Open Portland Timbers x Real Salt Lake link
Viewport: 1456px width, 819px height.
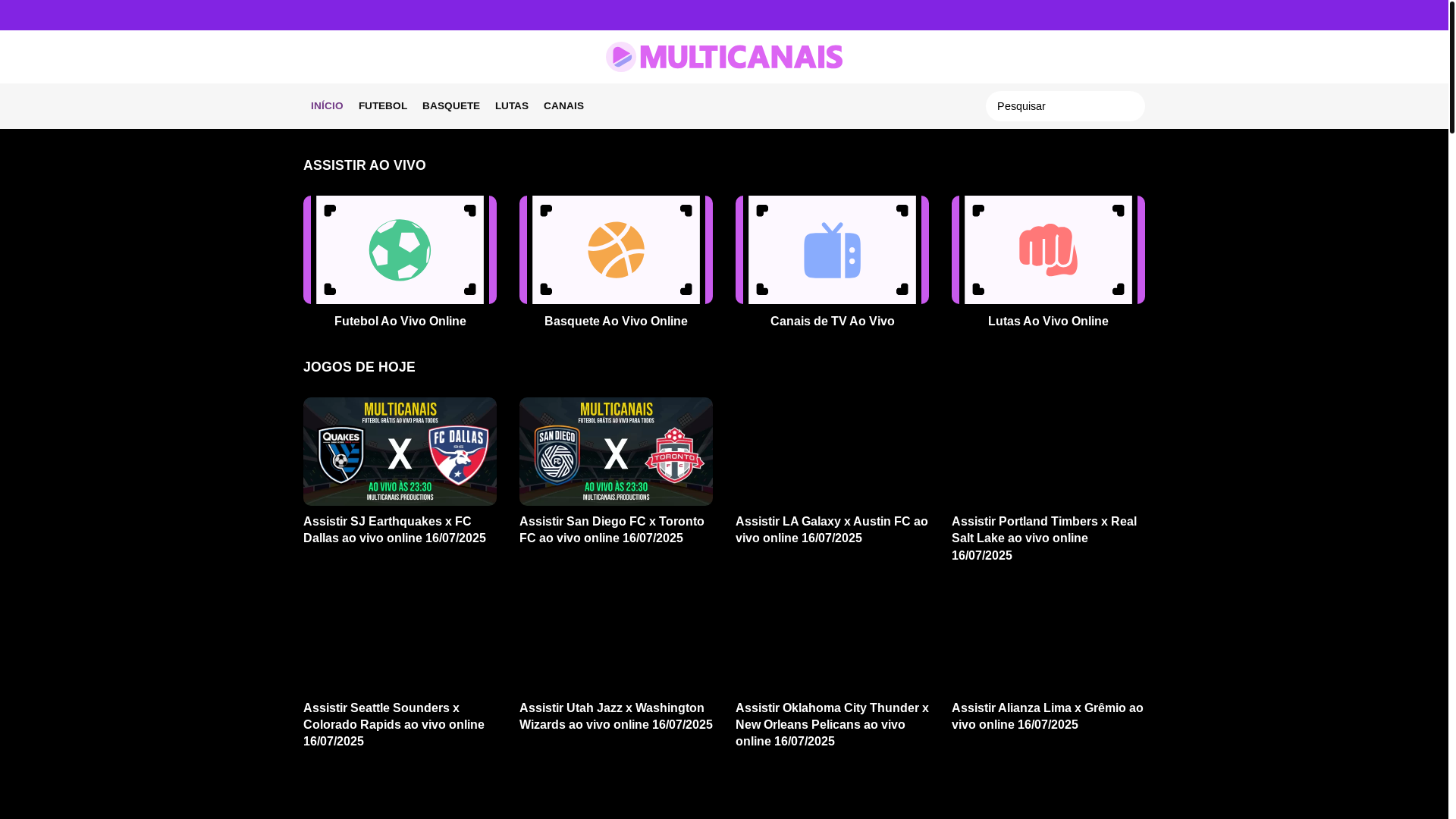(x=1044, y=538)
